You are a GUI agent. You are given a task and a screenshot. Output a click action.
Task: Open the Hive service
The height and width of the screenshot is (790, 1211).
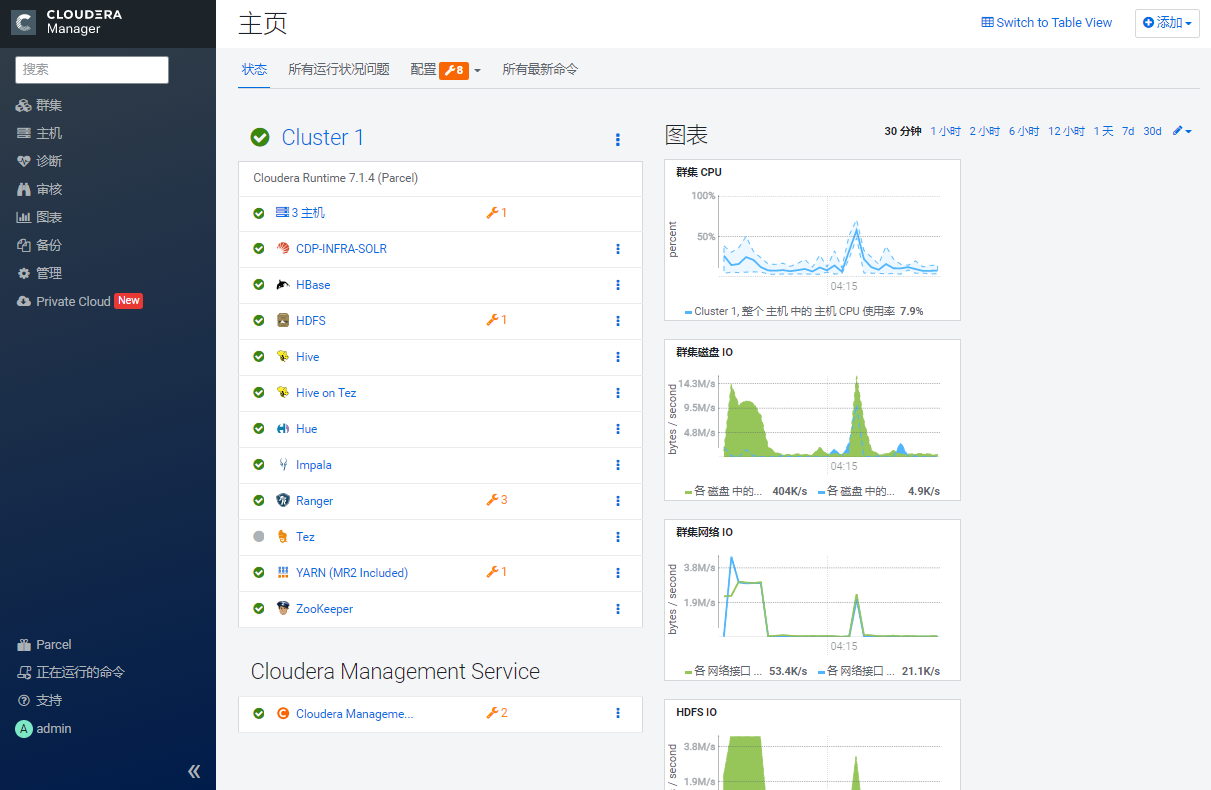click(x=307, y=357)
